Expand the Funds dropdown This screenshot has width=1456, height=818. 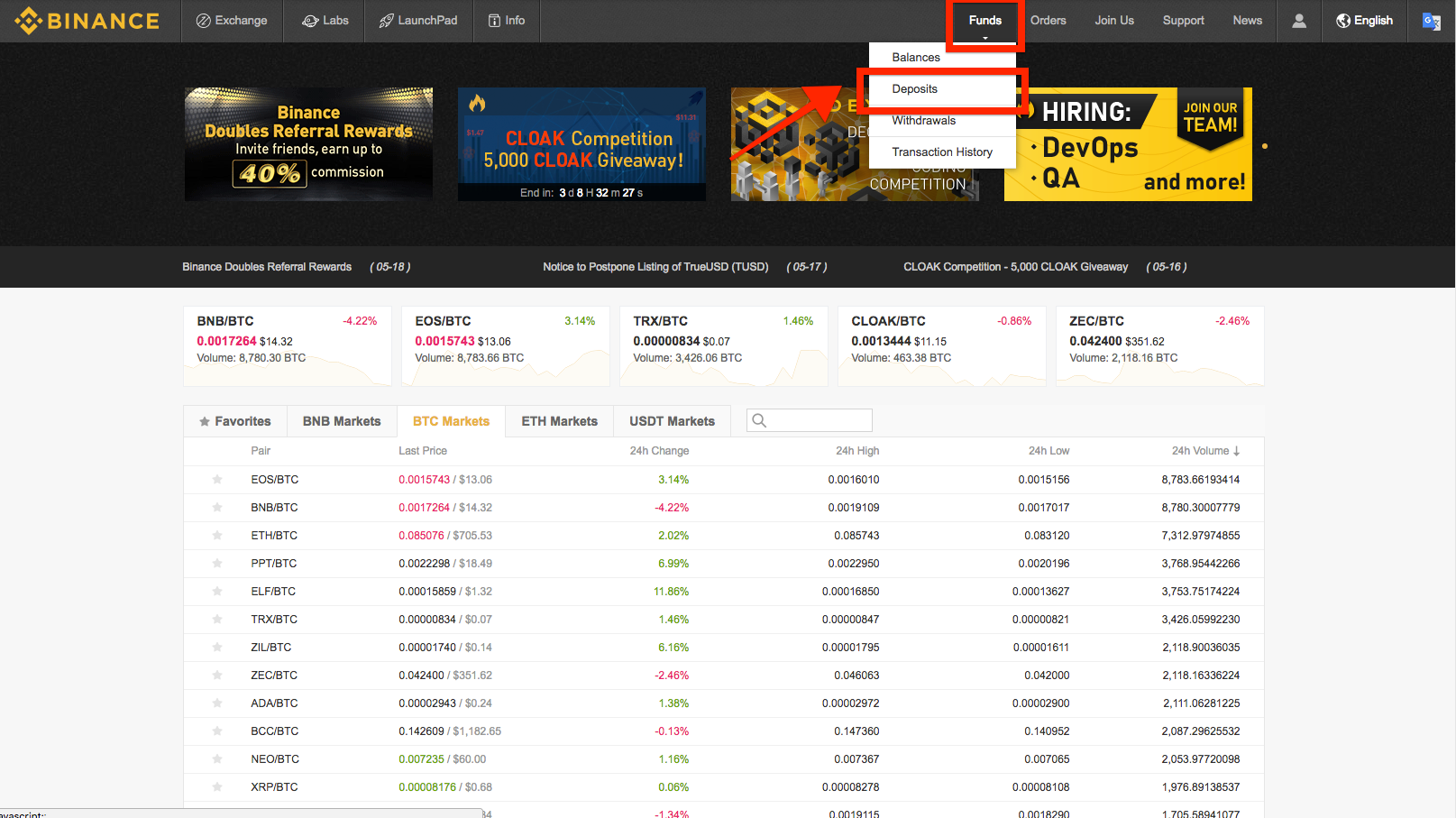coord(984,21)
